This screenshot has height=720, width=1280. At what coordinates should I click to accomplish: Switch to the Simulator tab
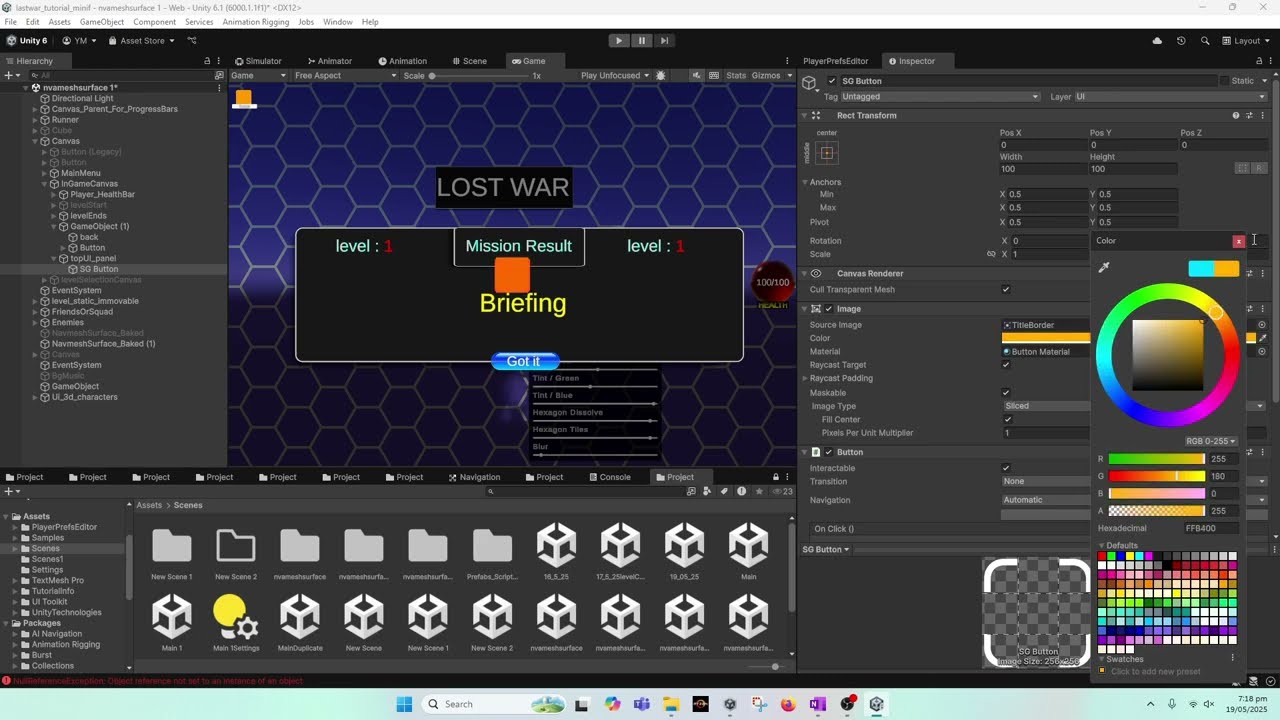click(258, 61)
